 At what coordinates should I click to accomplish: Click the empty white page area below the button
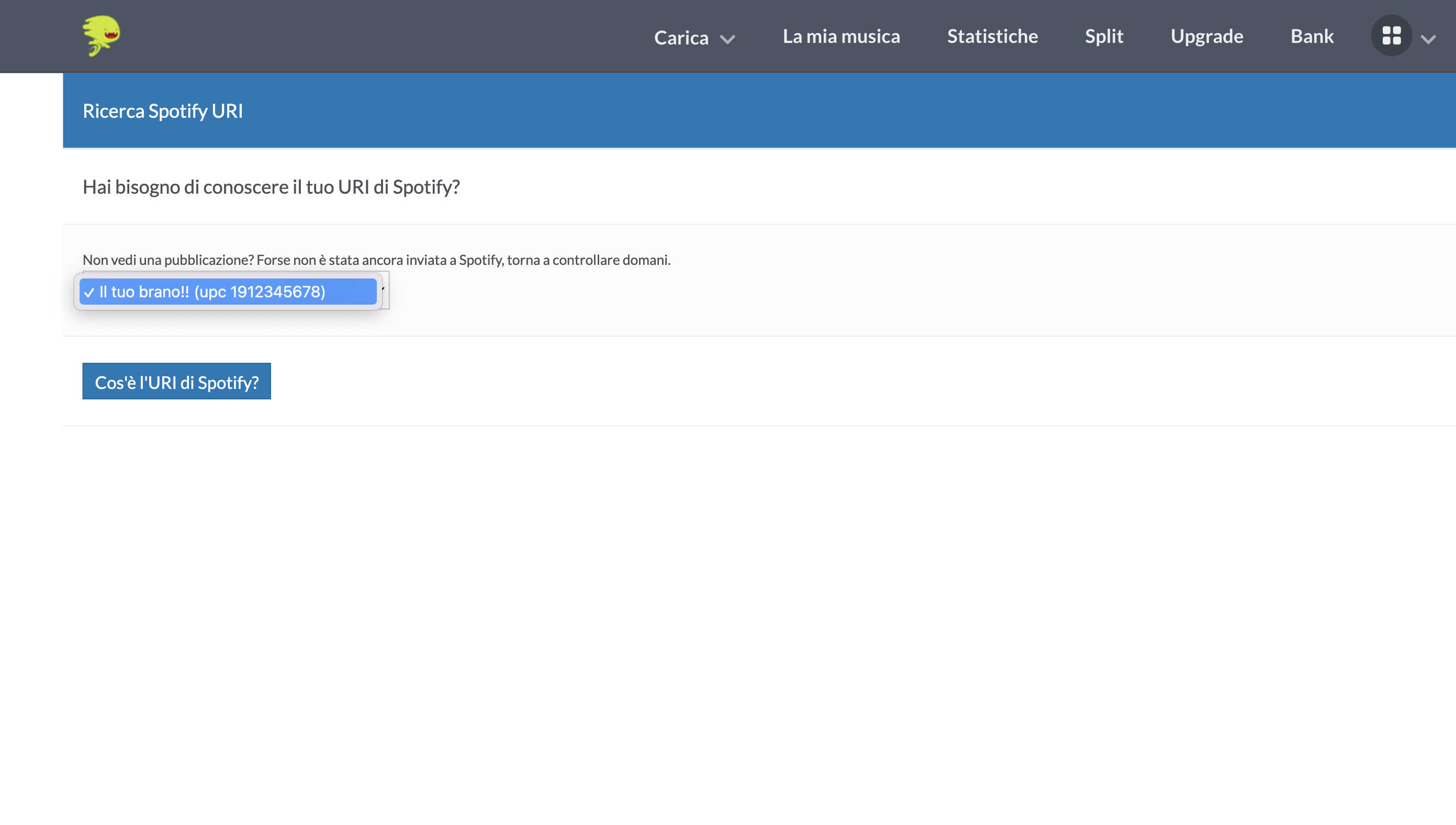click(x=759, y=623)
